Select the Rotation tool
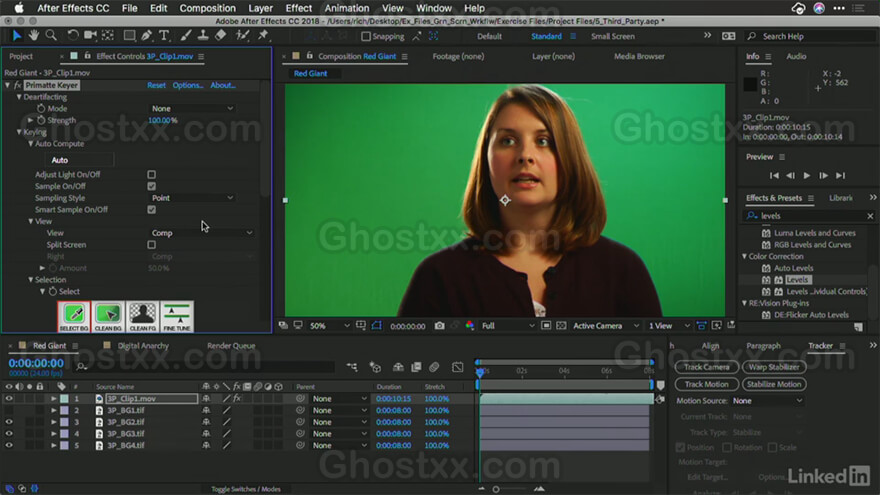Viewport: 880px width, 495px height. click(x=72, y=36)
